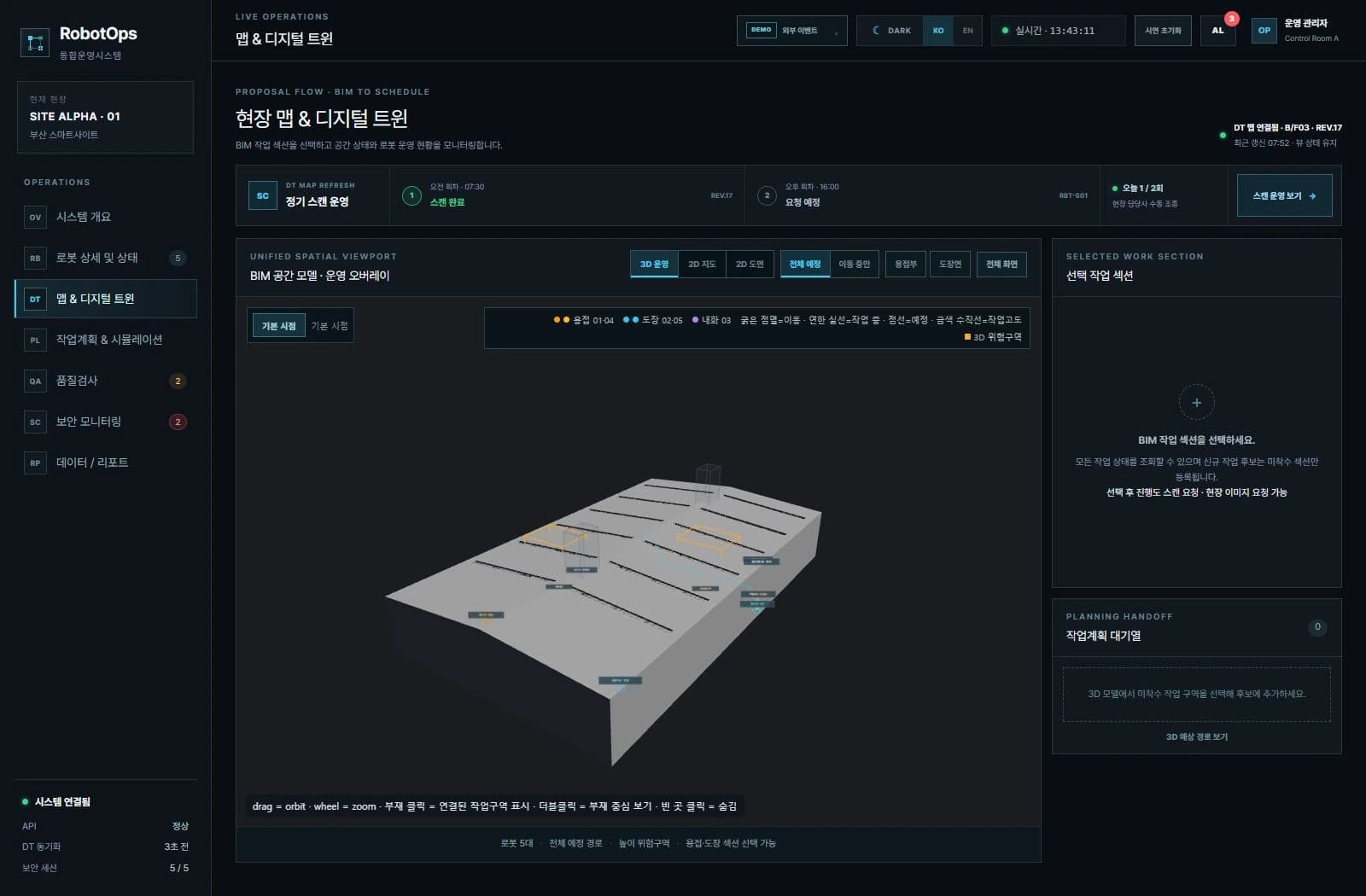Click the RB icon for 로봇 상세 및 상태
Image resolution: width=1366 pixels, height=896 pixels.
35,258
